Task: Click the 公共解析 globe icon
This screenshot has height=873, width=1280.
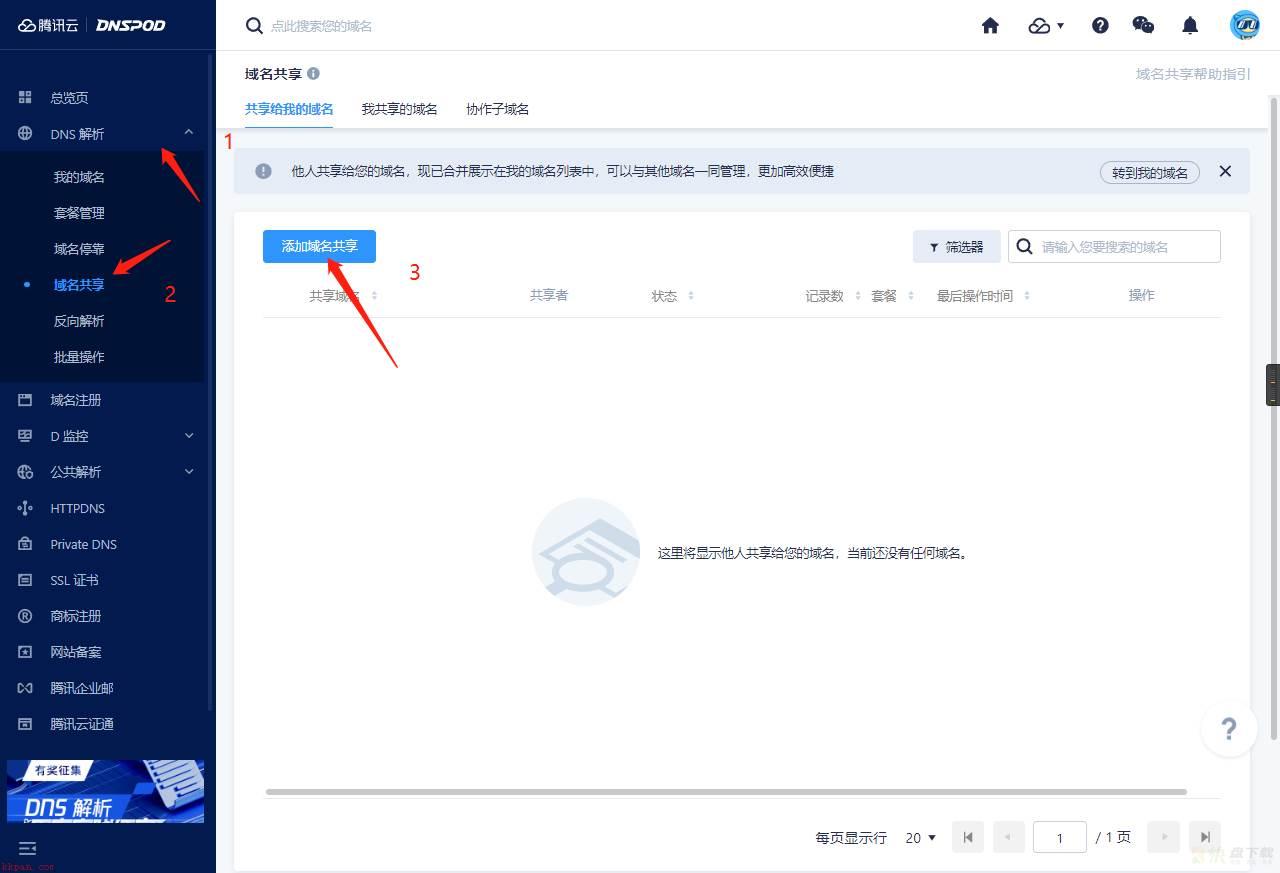Action: coord(25,472)
